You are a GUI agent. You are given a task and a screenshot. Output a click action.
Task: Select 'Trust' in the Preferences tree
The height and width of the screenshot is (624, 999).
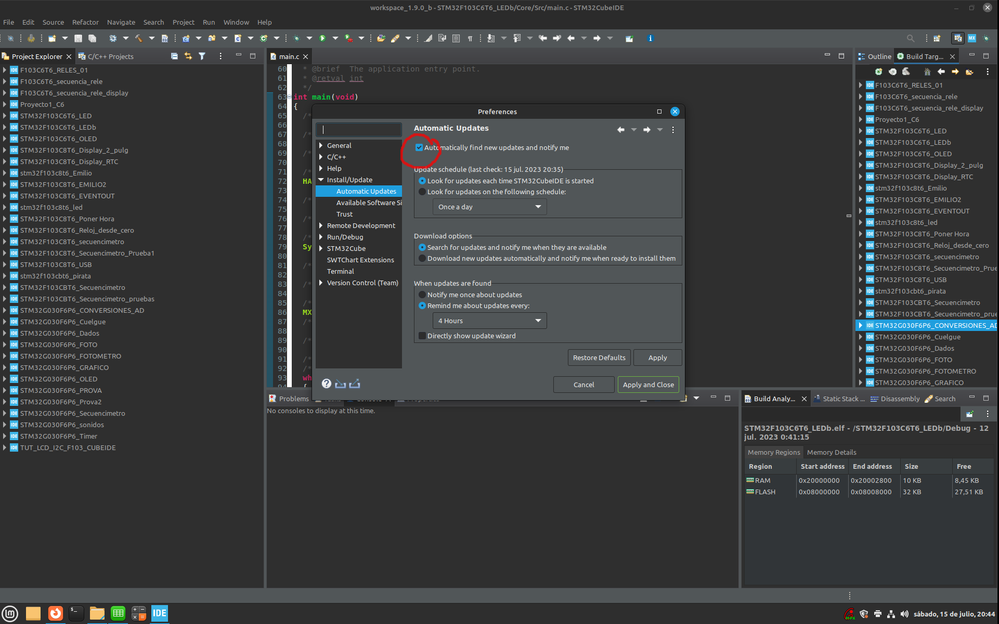click(x=344, y=214)
